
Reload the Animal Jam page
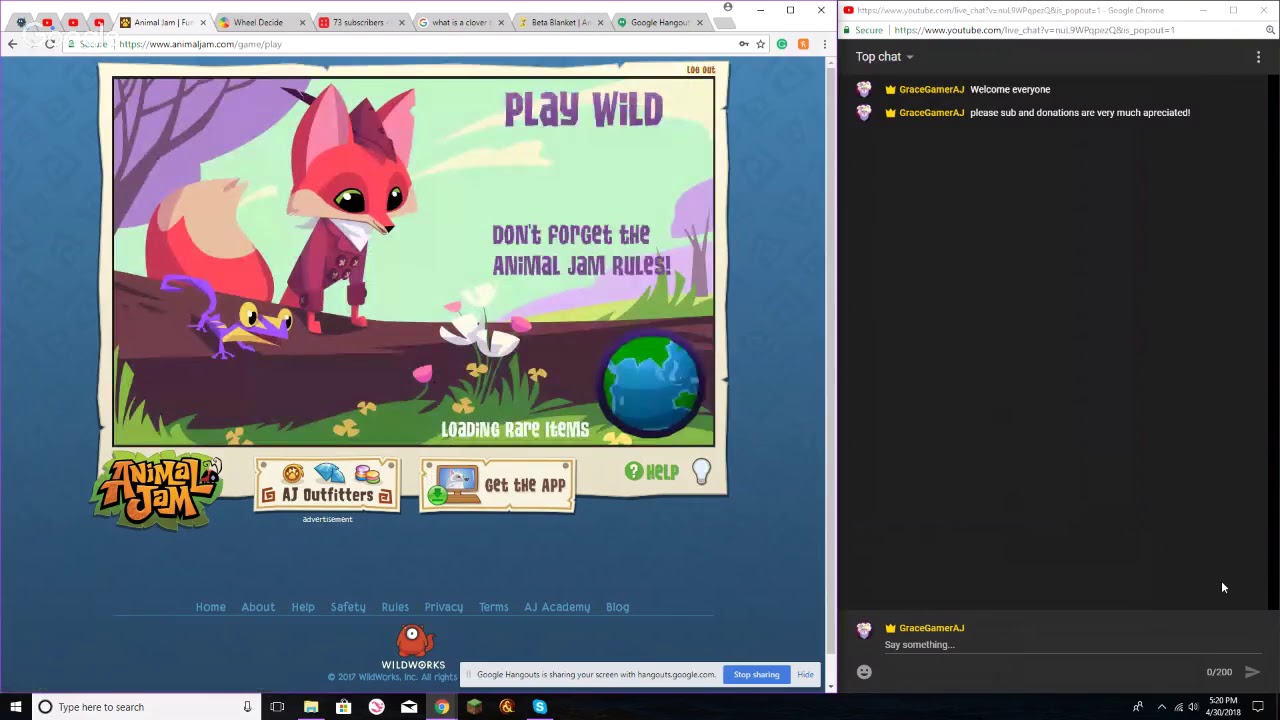[x=50, y=44]
